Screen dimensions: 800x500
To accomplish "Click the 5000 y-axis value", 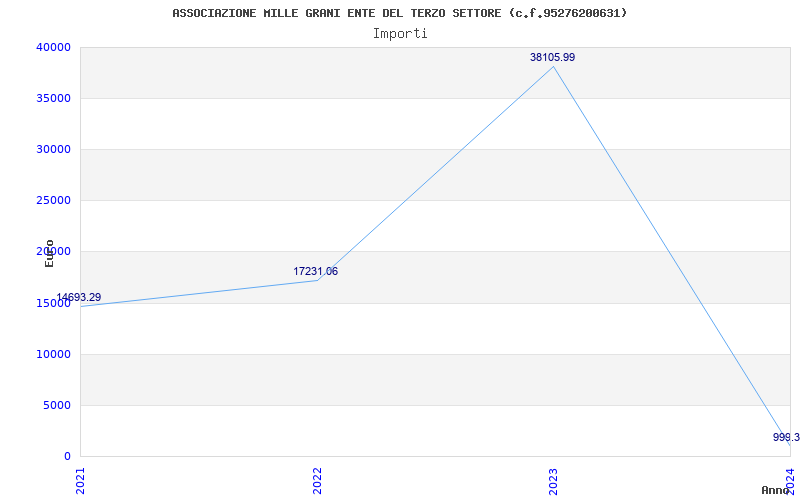I will (57, 405).
